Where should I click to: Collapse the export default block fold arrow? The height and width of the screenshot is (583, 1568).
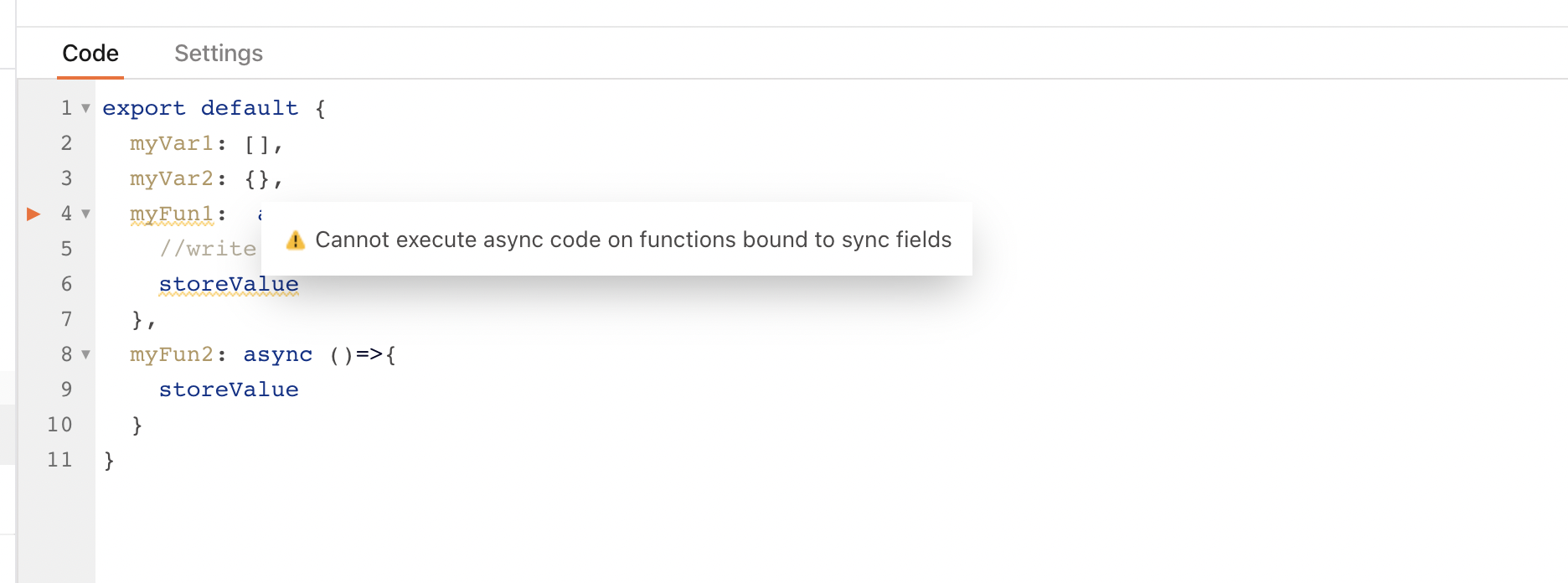coord(85,108)
